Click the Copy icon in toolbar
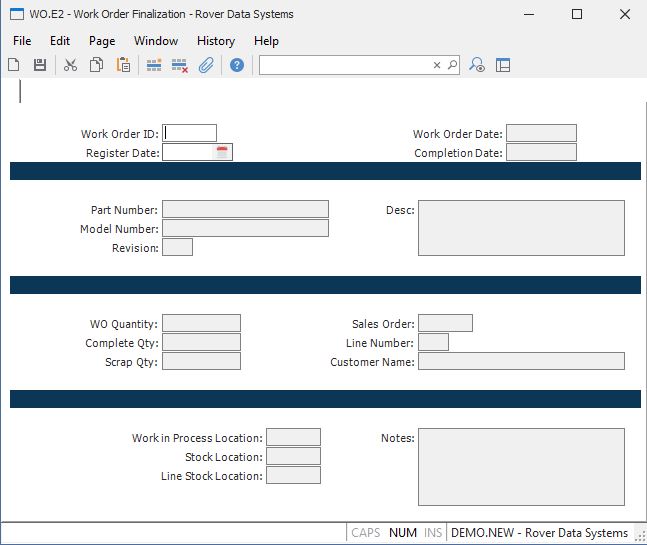This screenshot has height=545, width=647. pyautogui.click(x=97, y=65)
